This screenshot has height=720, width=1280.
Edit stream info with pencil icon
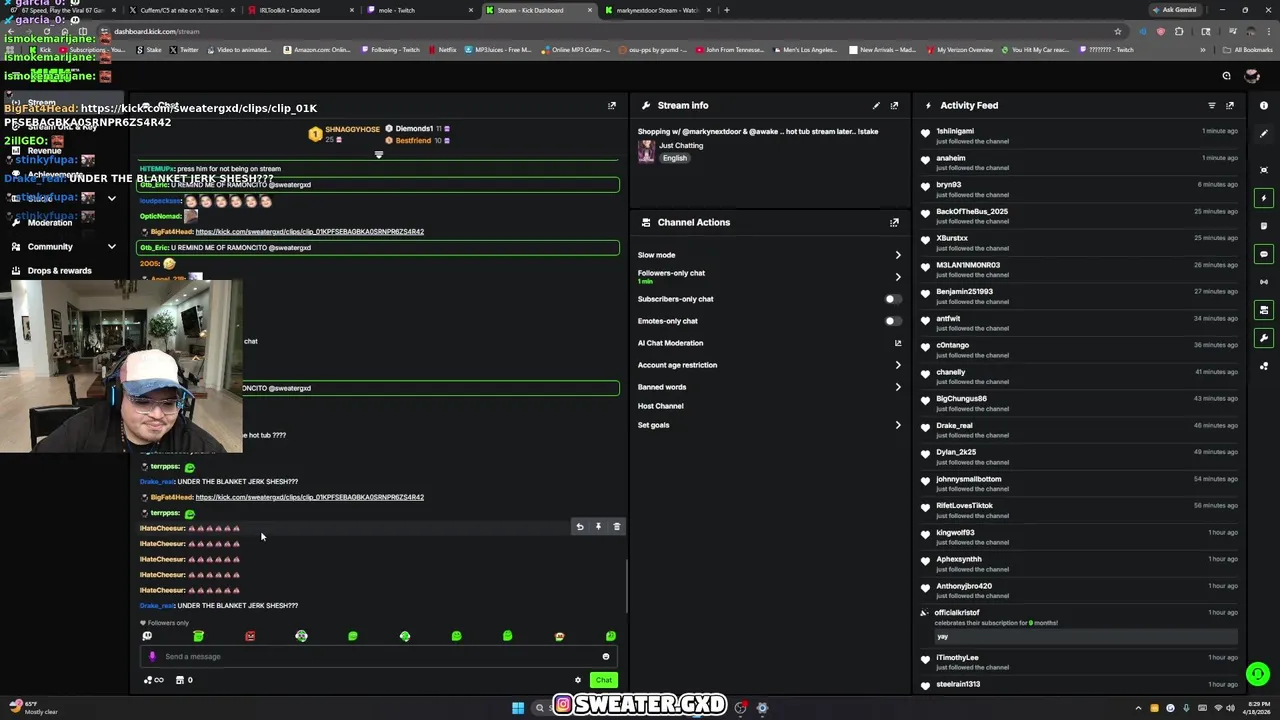pos(876,105)
